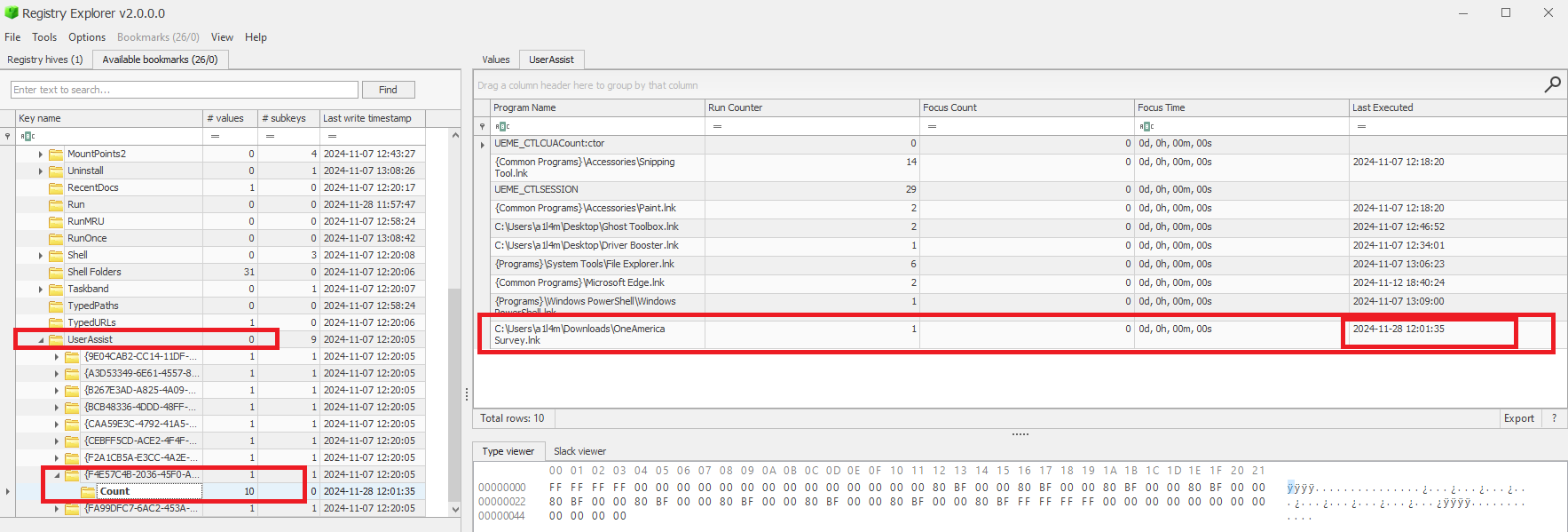1568x532 pixels.
Task: Expand the {9E04CAB2-CC14-11DF key
Action: coord(57,356)
